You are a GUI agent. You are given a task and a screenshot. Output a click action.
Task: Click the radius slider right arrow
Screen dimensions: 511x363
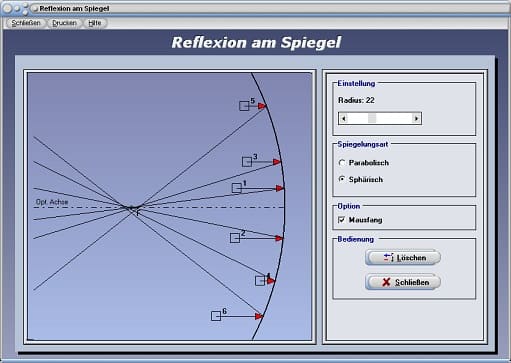[x=416, y=118]
